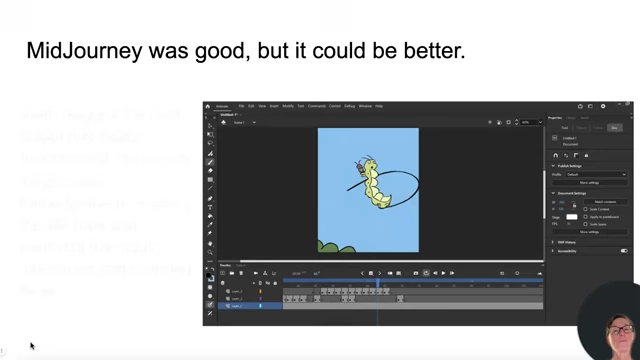This screenshot has height=360, width=640.
Task: Click the layer parenting view icon
Action: point(265,273)
